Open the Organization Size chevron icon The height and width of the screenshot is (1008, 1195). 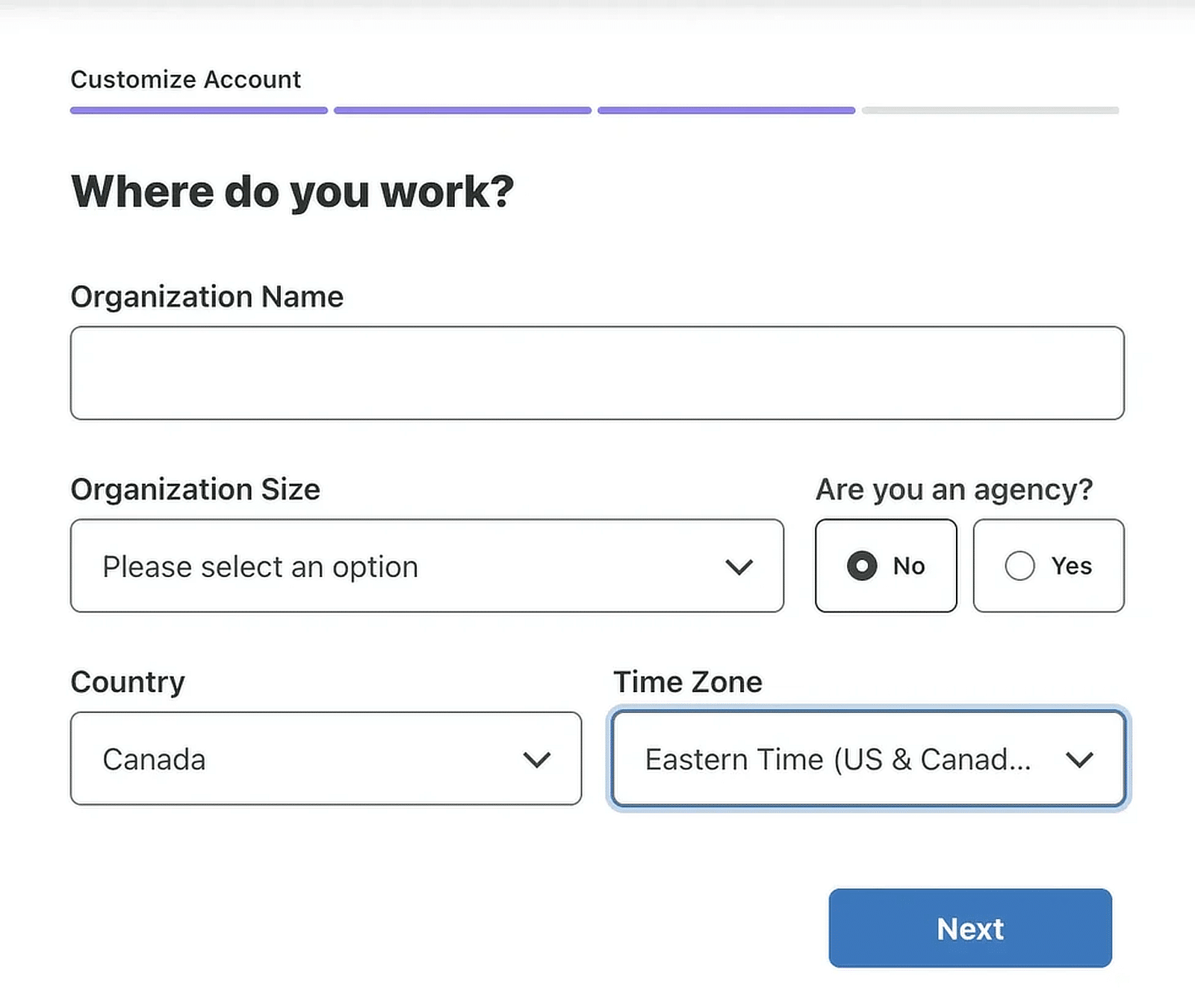pyautogui.click(x=740, y=566)
